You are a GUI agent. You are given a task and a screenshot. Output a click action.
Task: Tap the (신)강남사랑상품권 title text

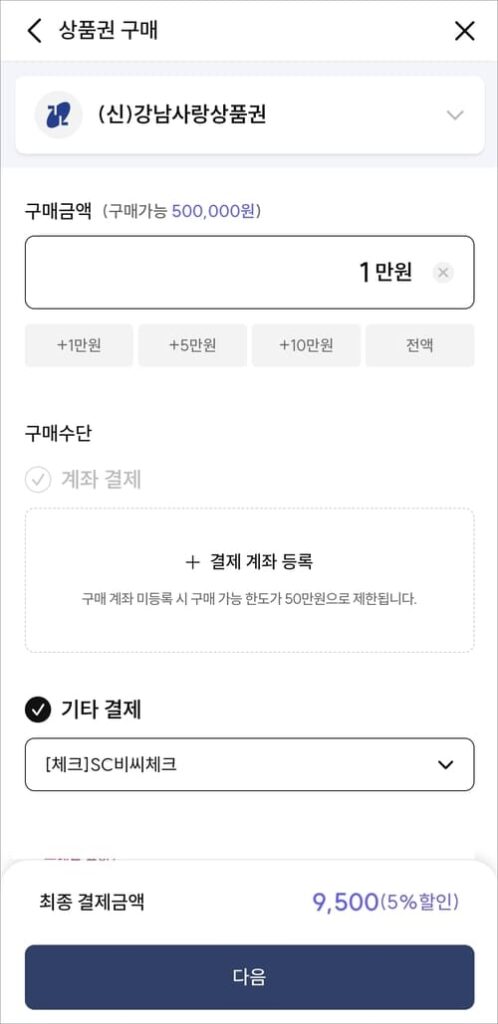coord(182,115)
